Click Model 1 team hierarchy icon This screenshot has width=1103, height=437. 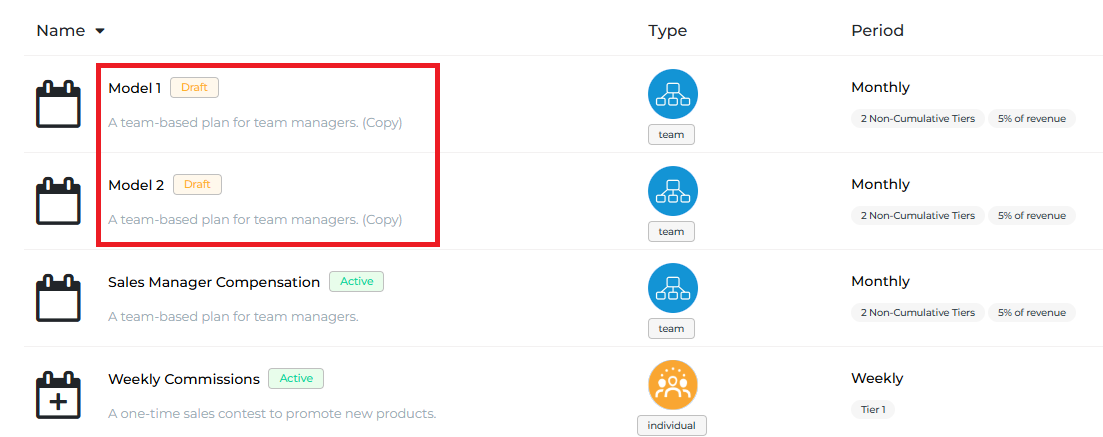click(672, 95)
